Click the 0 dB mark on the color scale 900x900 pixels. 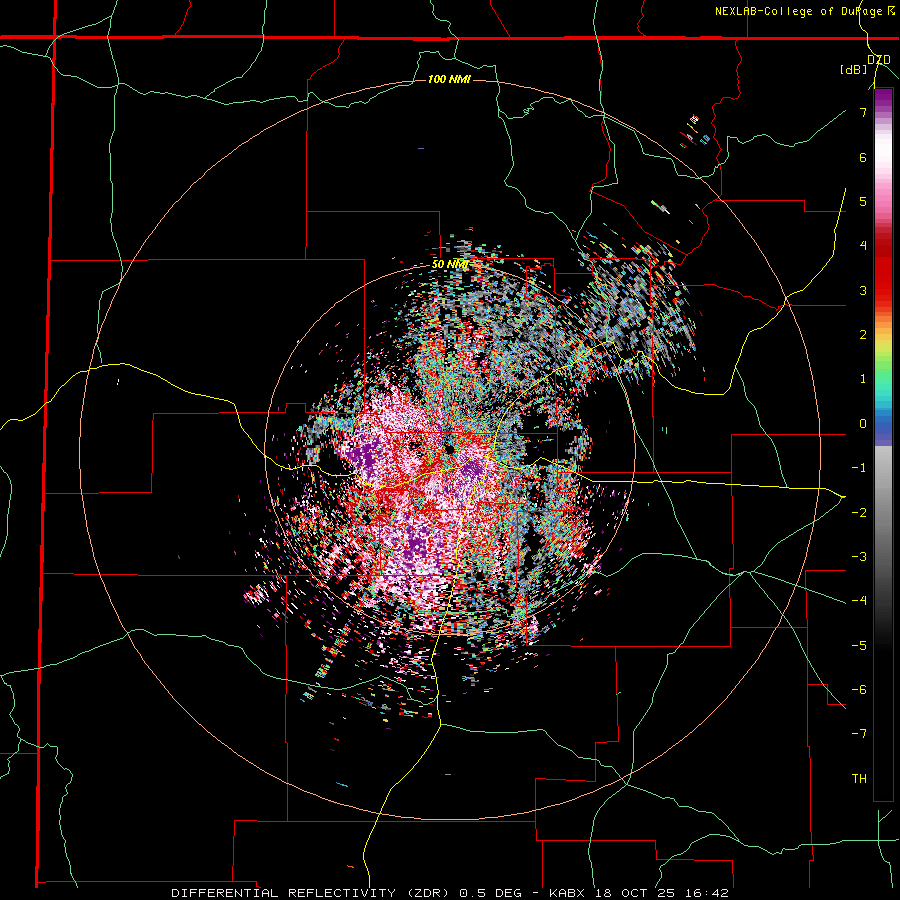[x=863, y=424]
